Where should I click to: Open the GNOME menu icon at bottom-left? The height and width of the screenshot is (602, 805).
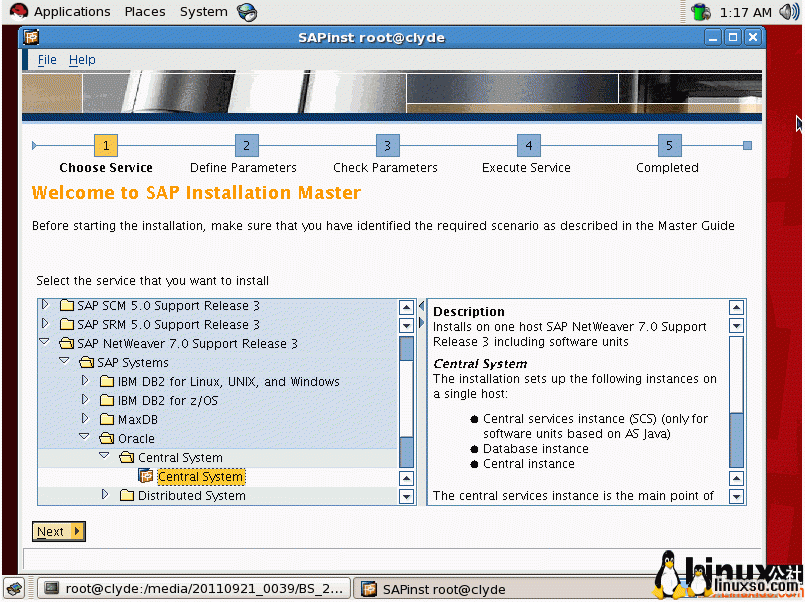click(x=13, y=589)
